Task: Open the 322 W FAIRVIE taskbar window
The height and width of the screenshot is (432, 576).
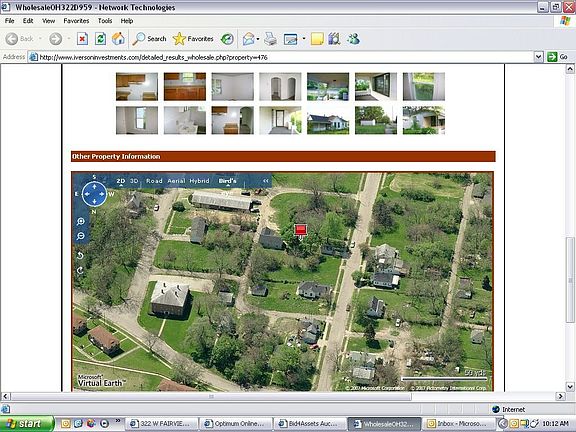Action: tap(162, 424)
